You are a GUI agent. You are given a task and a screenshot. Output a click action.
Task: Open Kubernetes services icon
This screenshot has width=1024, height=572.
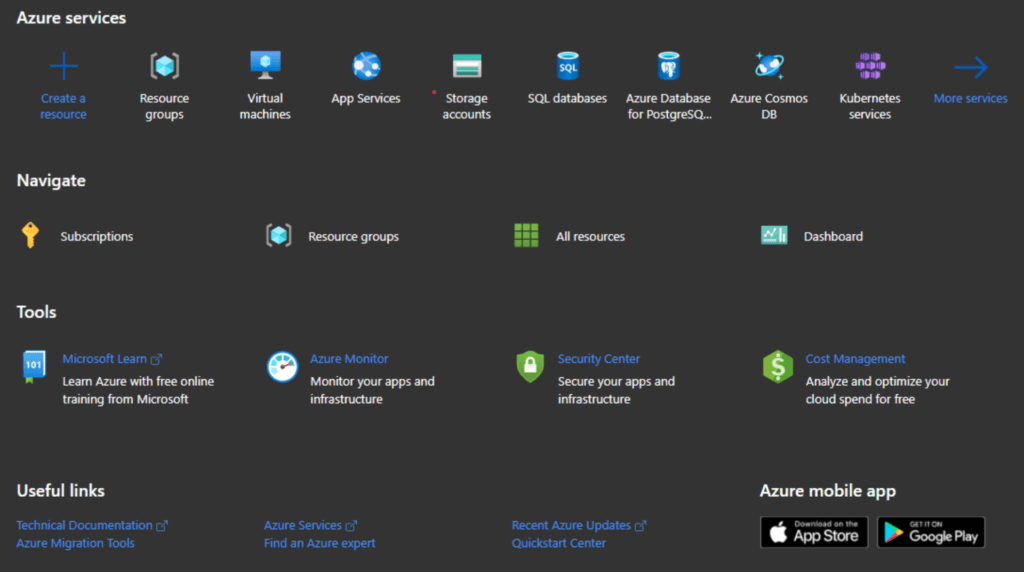870,66
